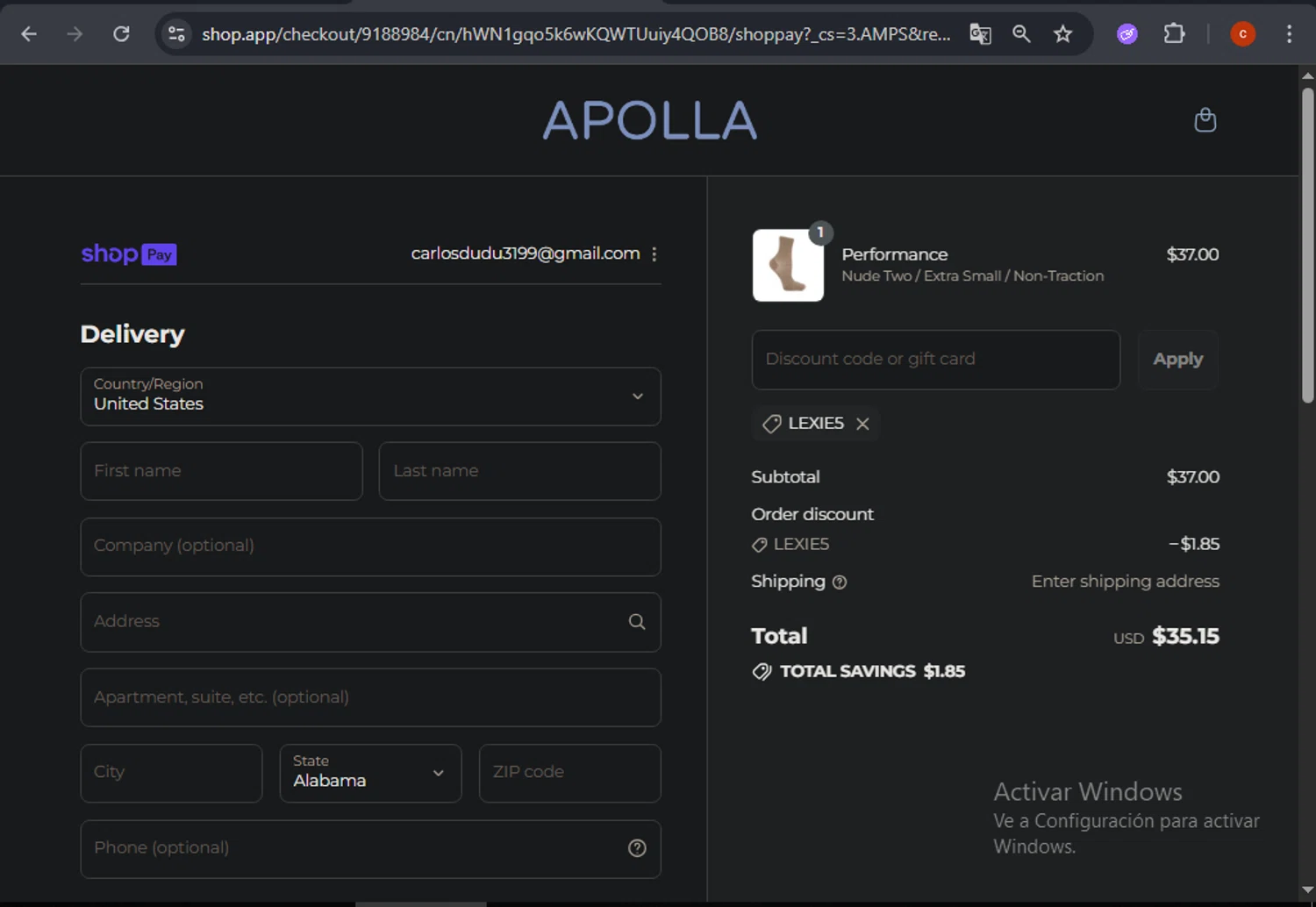Open the Country/Region dropdown
The width and height of the screenshot is (1316, 907).
[x=370, y=396]
